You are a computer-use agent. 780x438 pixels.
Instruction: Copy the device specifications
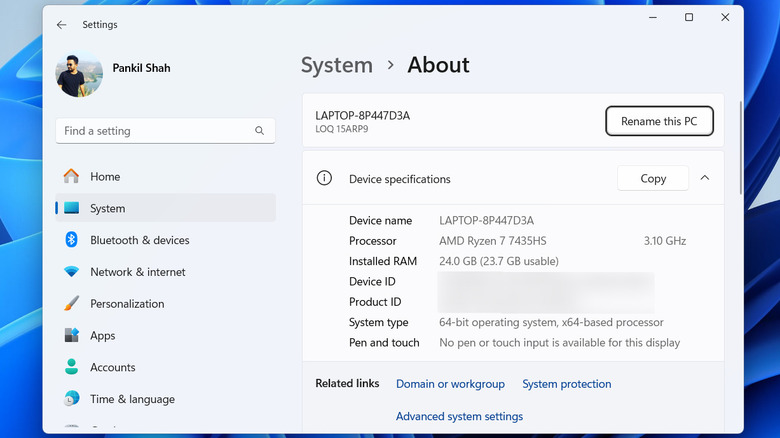pyautogui.click(x=653, y=179)
